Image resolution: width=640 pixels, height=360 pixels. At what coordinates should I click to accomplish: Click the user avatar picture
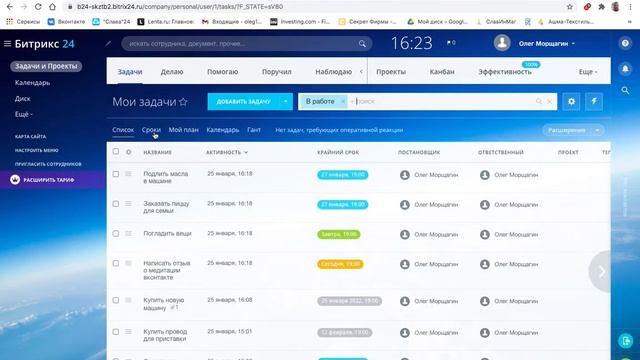(x=502, y=43)
